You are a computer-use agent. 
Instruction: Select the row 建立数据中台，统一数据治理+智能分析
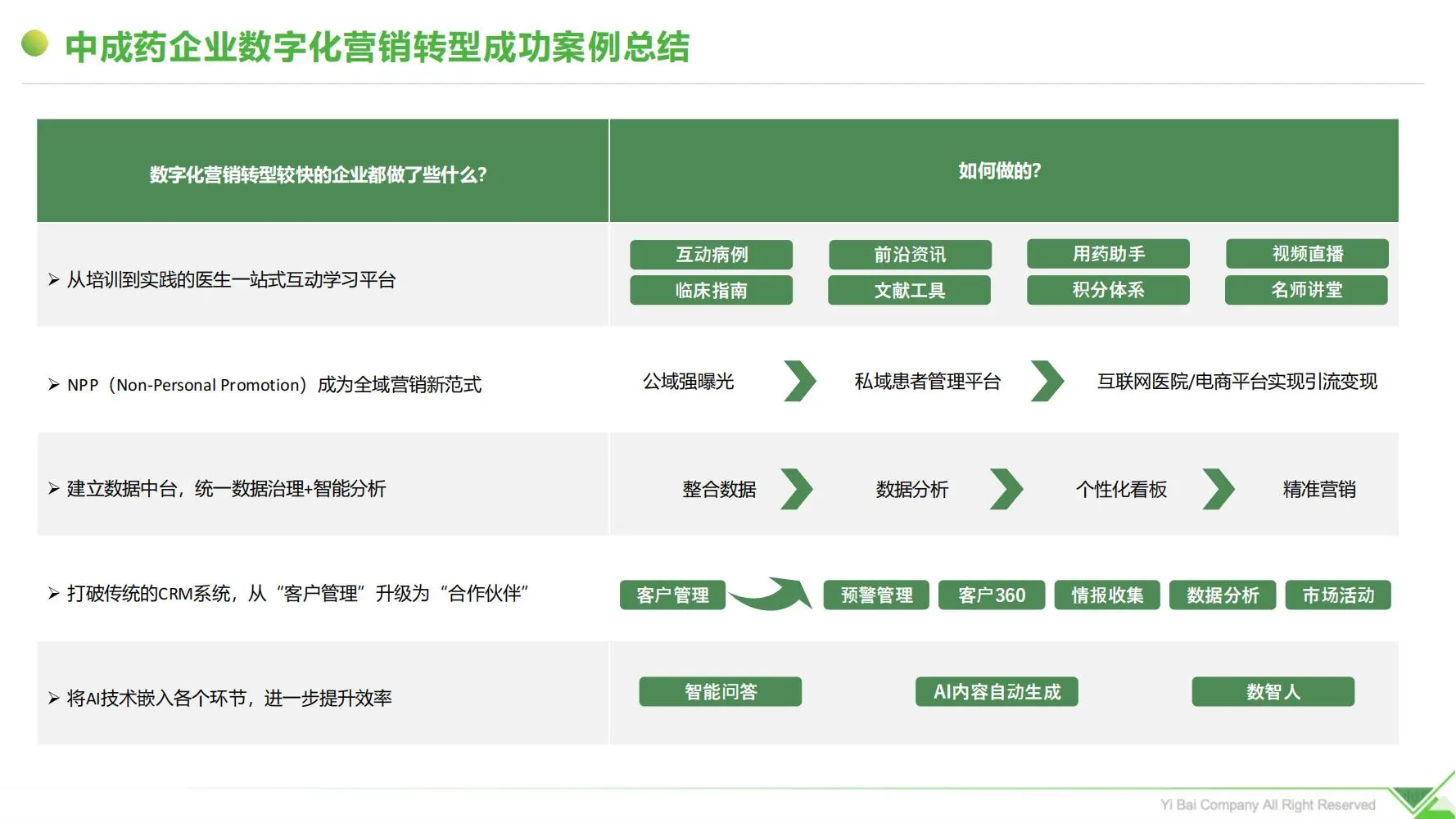227,489
